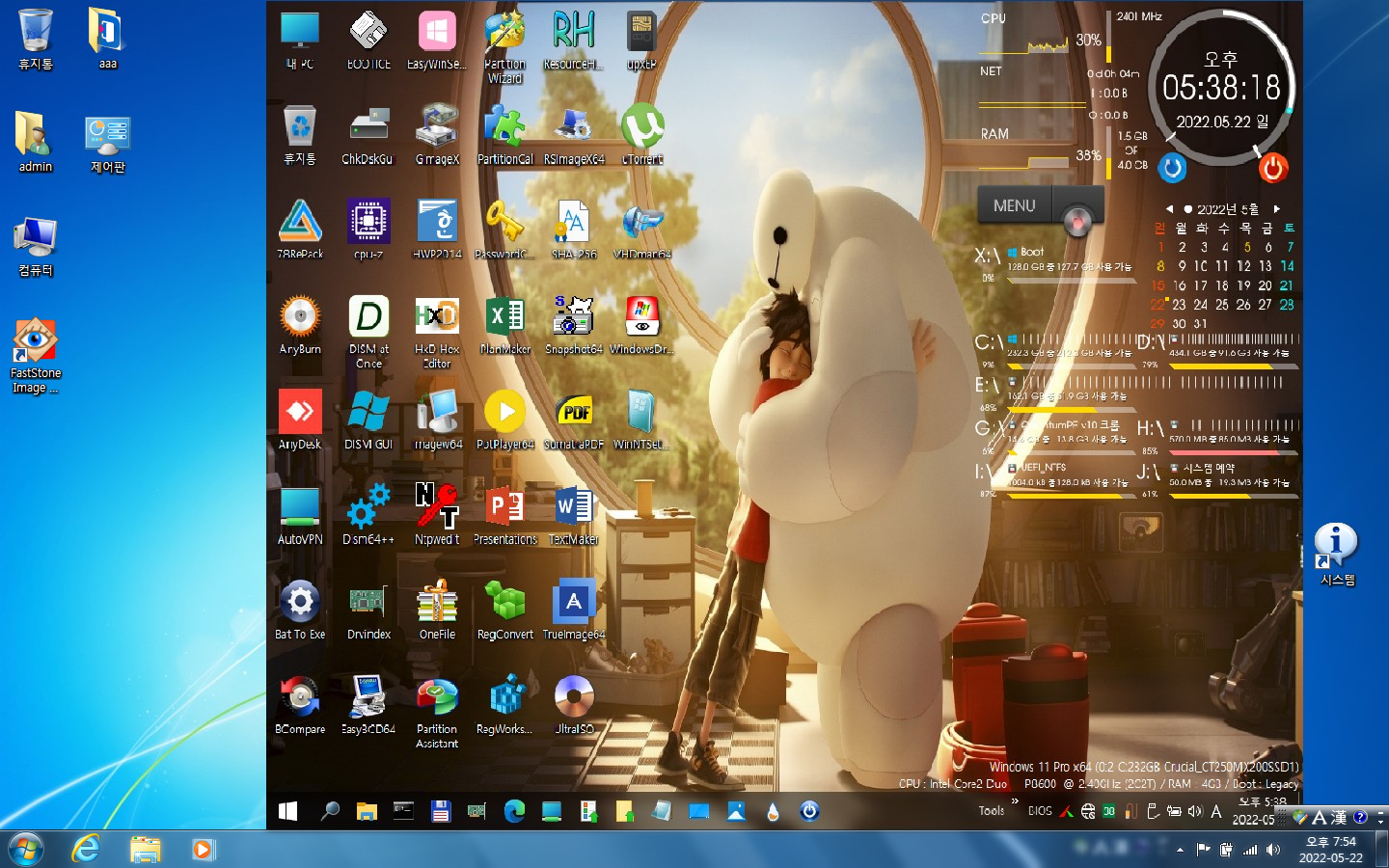Launch GimageX desktop shortcut
Viewport: 1389px width, 868px height.
click(x=437, y=135)
